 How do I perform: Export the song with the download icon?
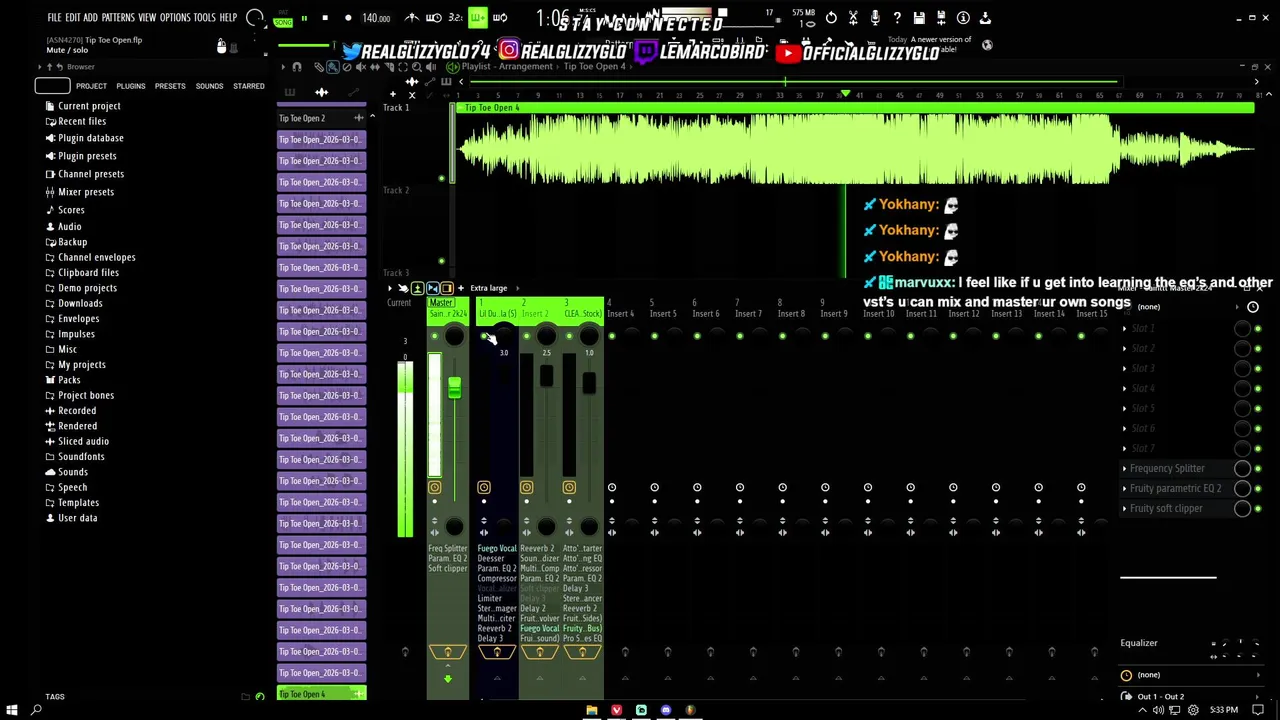pos(985,18)
